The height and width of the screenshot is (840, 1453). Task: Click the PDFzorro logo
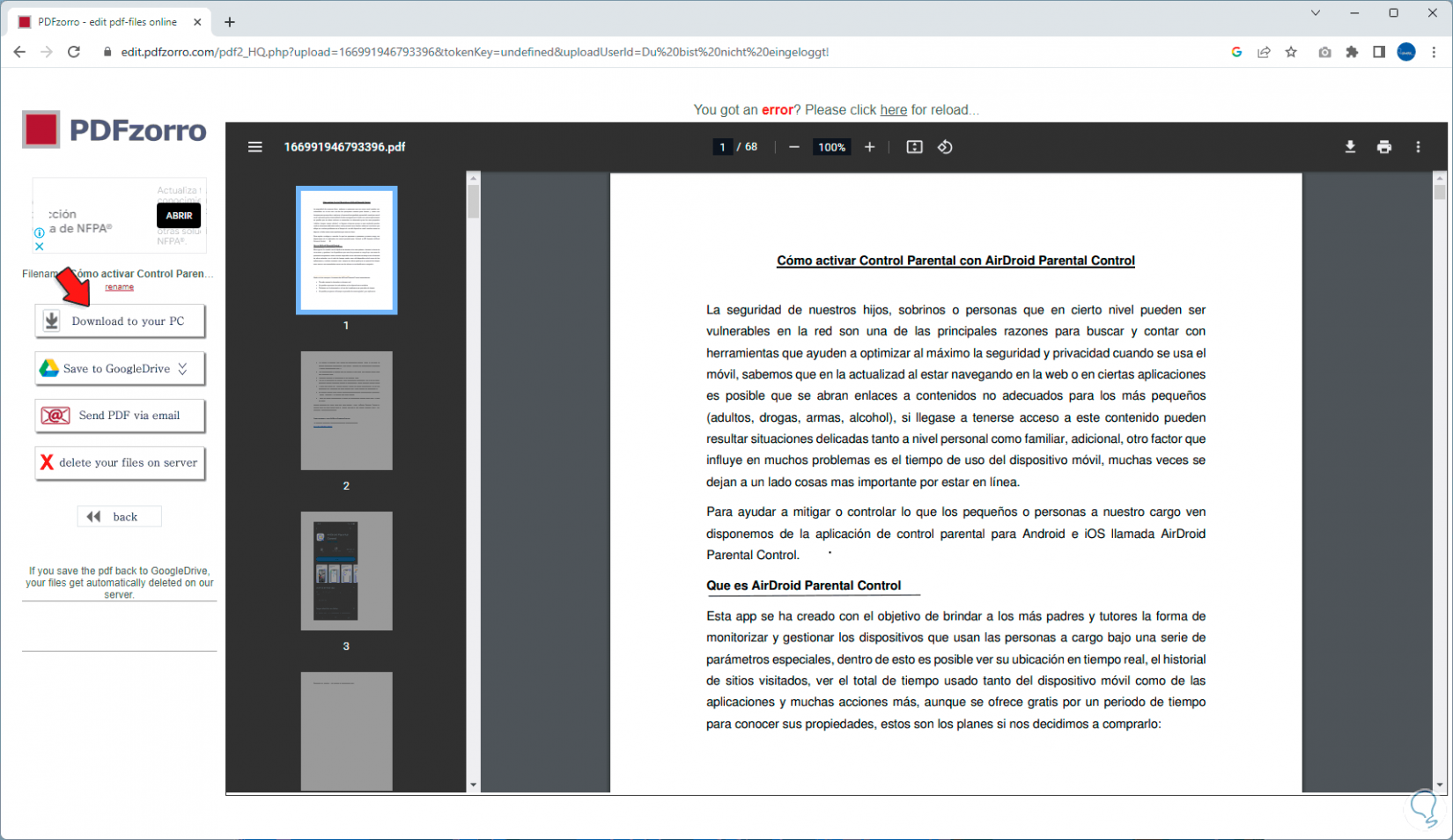[x=114, y=130]
